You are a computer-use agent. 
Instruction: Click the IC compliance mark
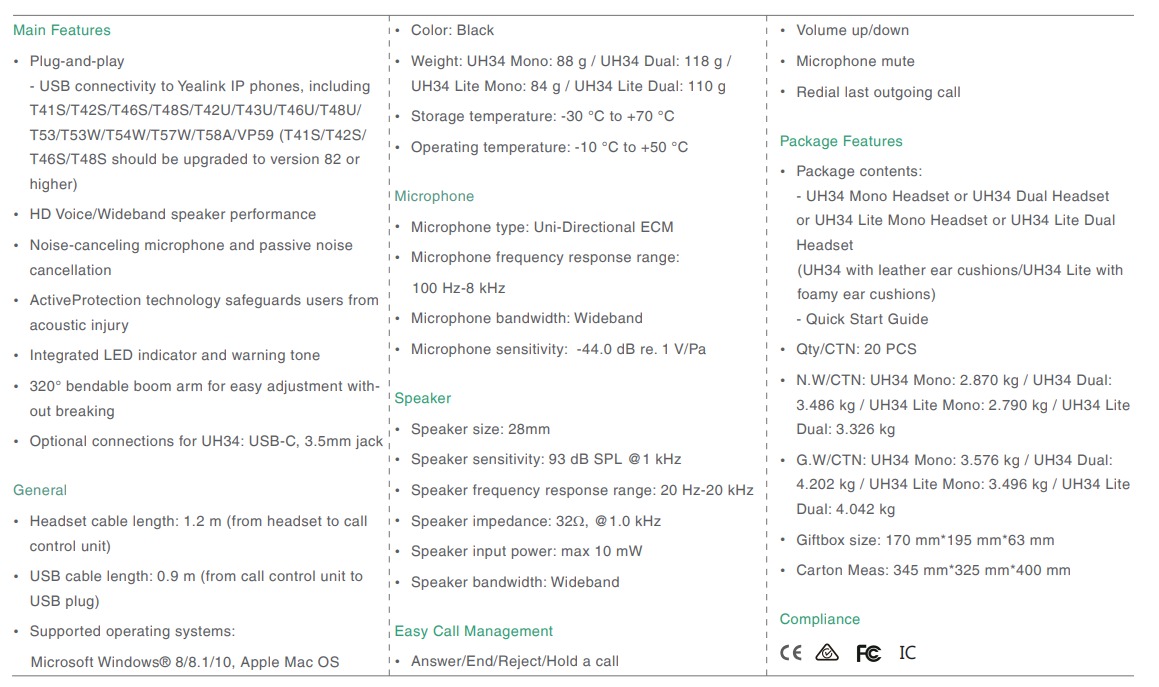pos(907,653)
